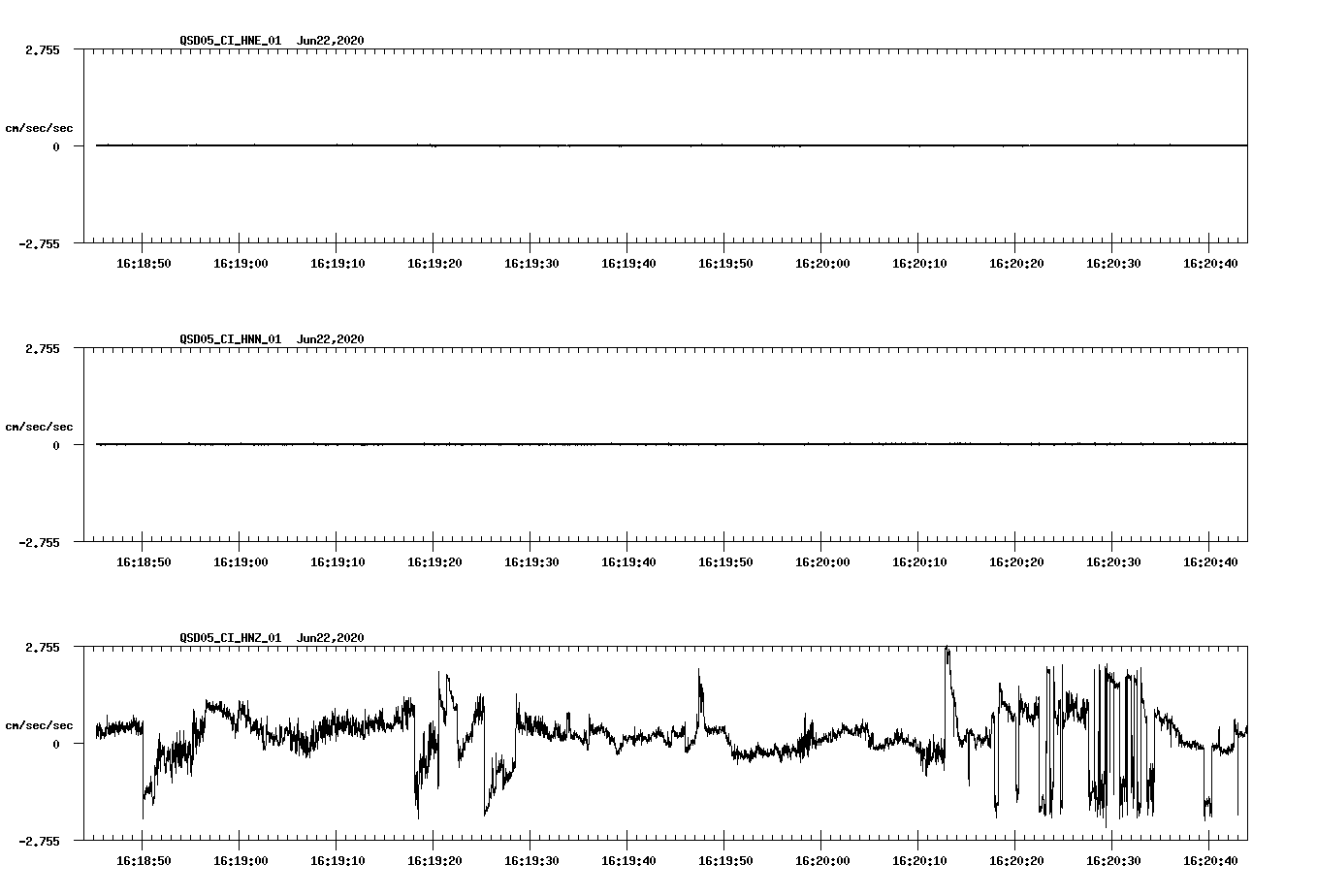The image size is (1317, 896).
Task: Select 16:20:40 time label on HNE chart
Action: pos(1210,263)
